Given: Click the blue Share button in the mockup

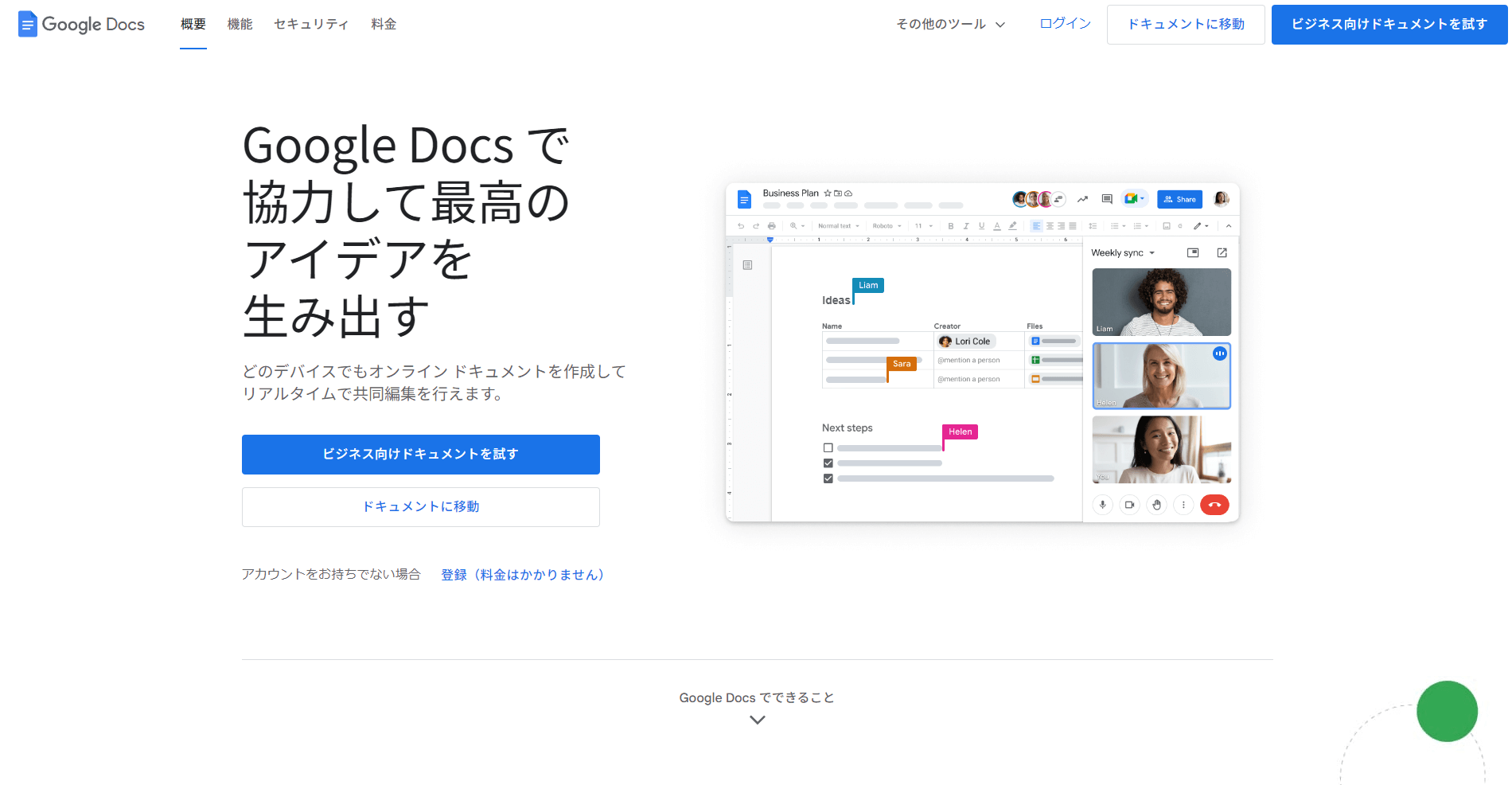Looking at the screenshot, I should (x=1179, y=199).
